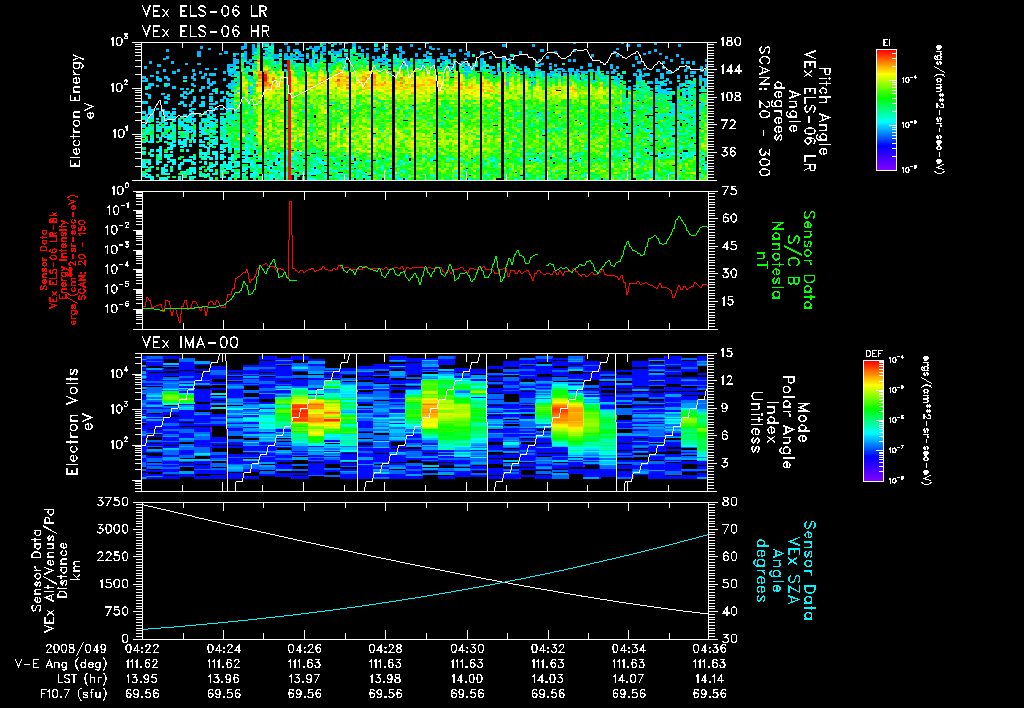Click the 80 tick on SZA axis
Viewport: 1024px width, 708px height.
(x=730, y=502)
